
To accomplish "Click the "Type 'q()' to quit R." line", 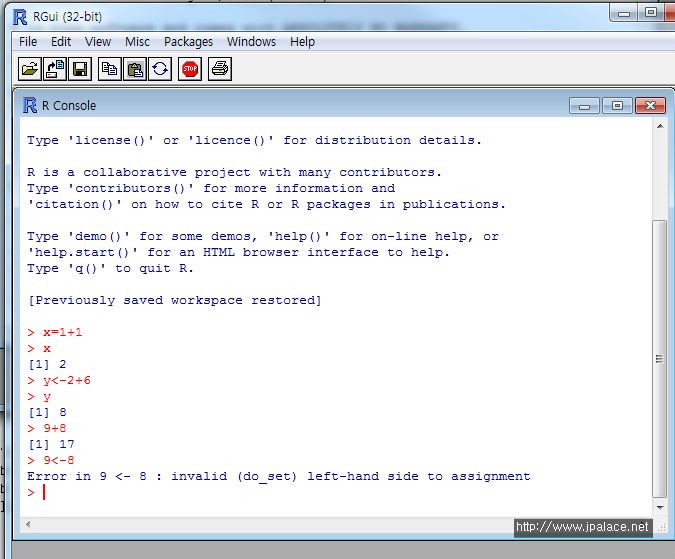I will pos(110,269).
